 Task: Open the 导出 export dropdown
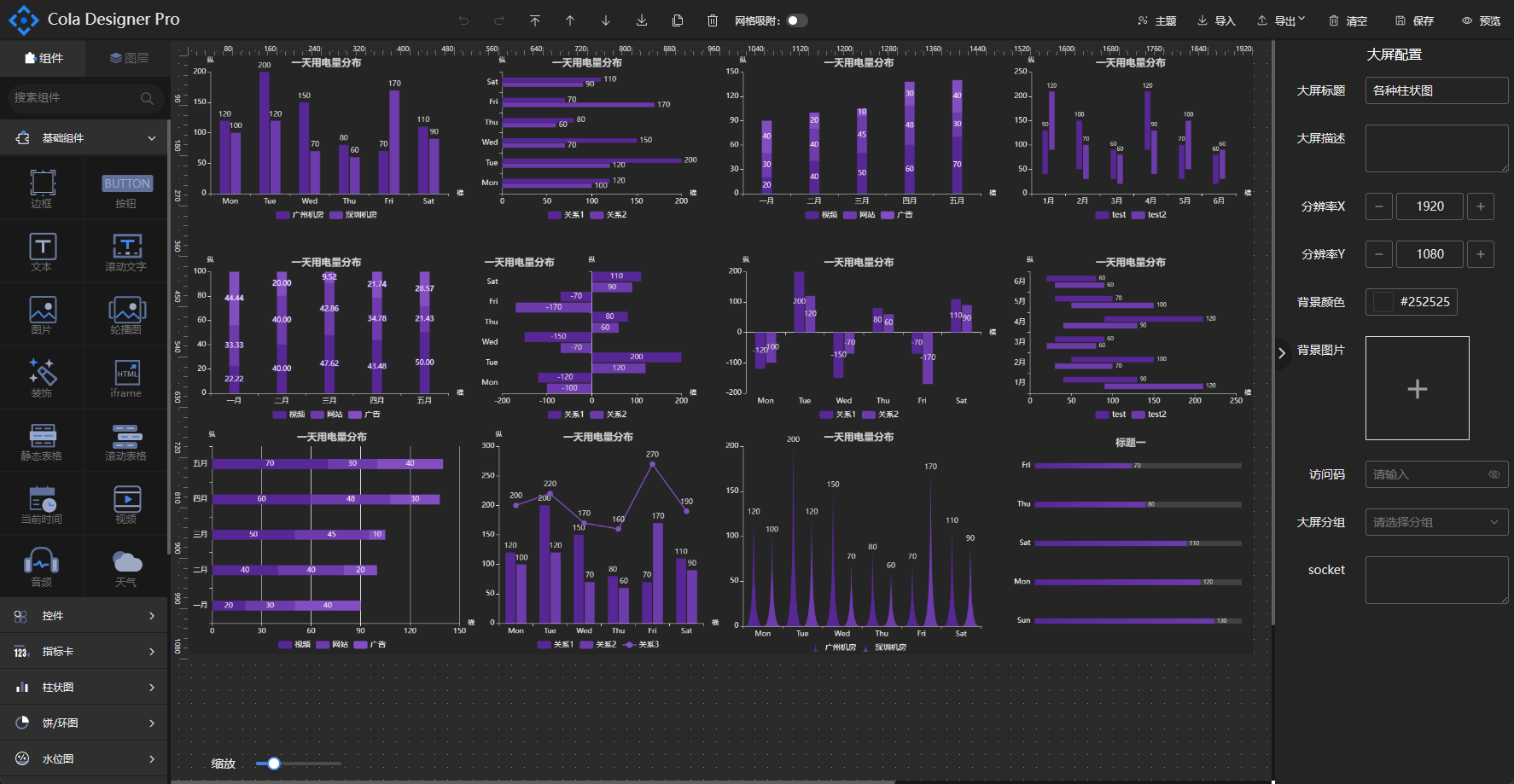click(x=1281, y=20)
